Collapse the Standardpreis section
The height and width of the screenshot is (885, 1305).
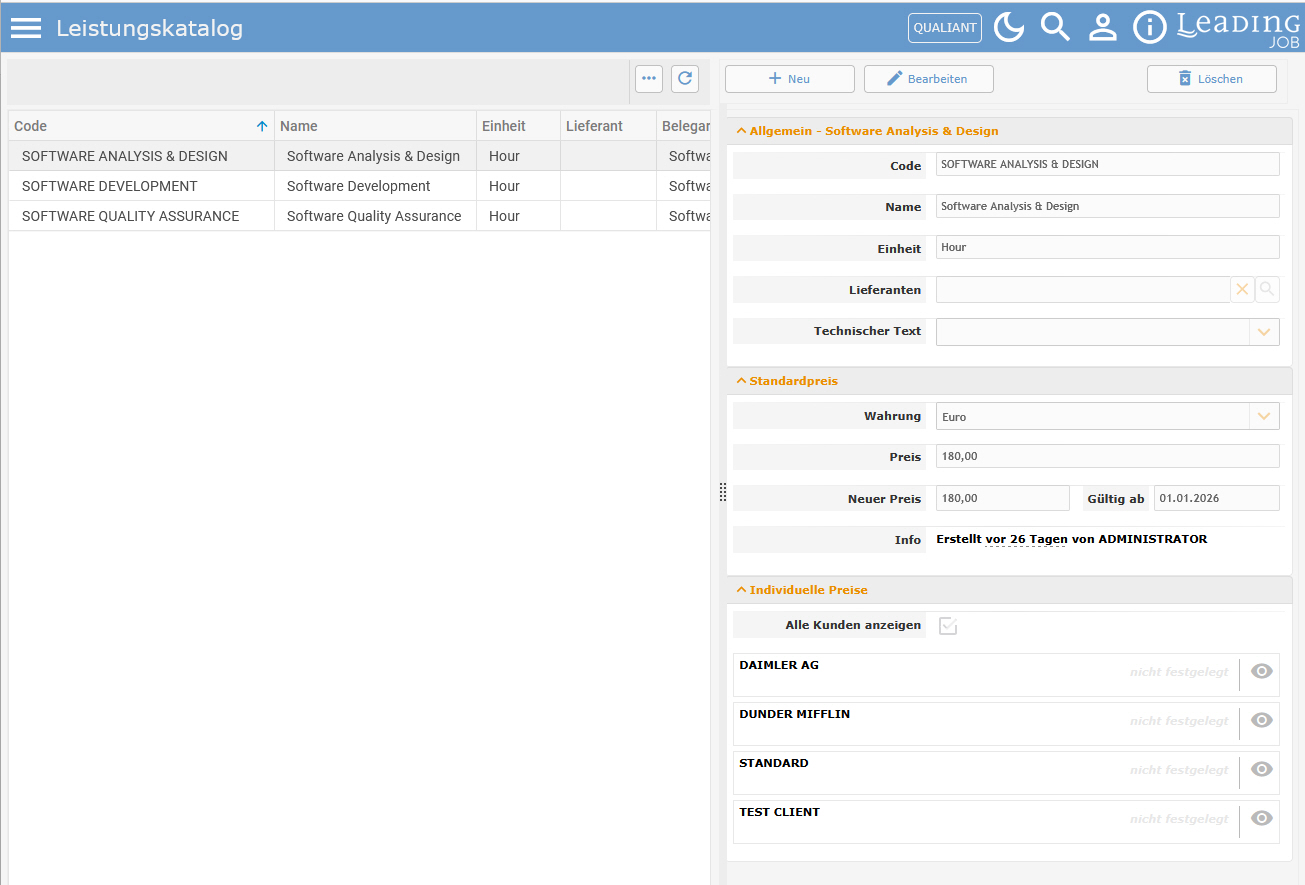click(x=741, y=381)
